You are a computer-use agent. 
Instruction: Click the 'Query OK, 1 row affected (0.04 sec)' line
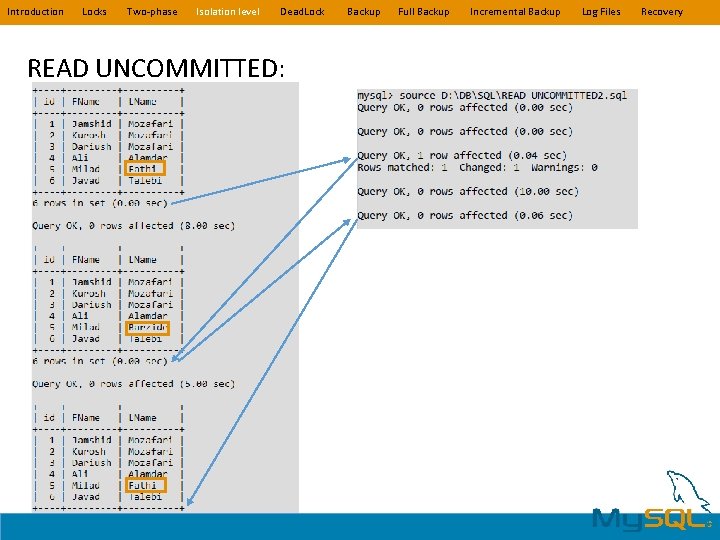point(462,155)
